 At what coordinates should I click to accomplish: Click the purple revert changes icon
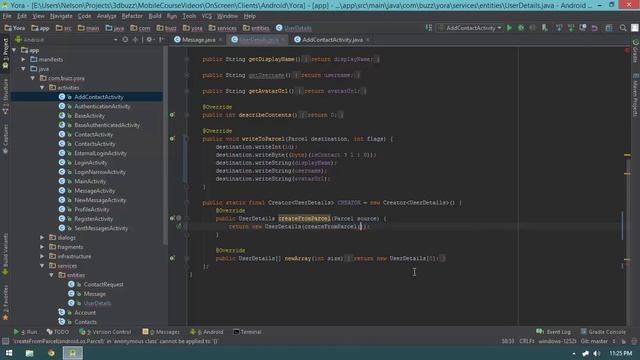[595, 28]
